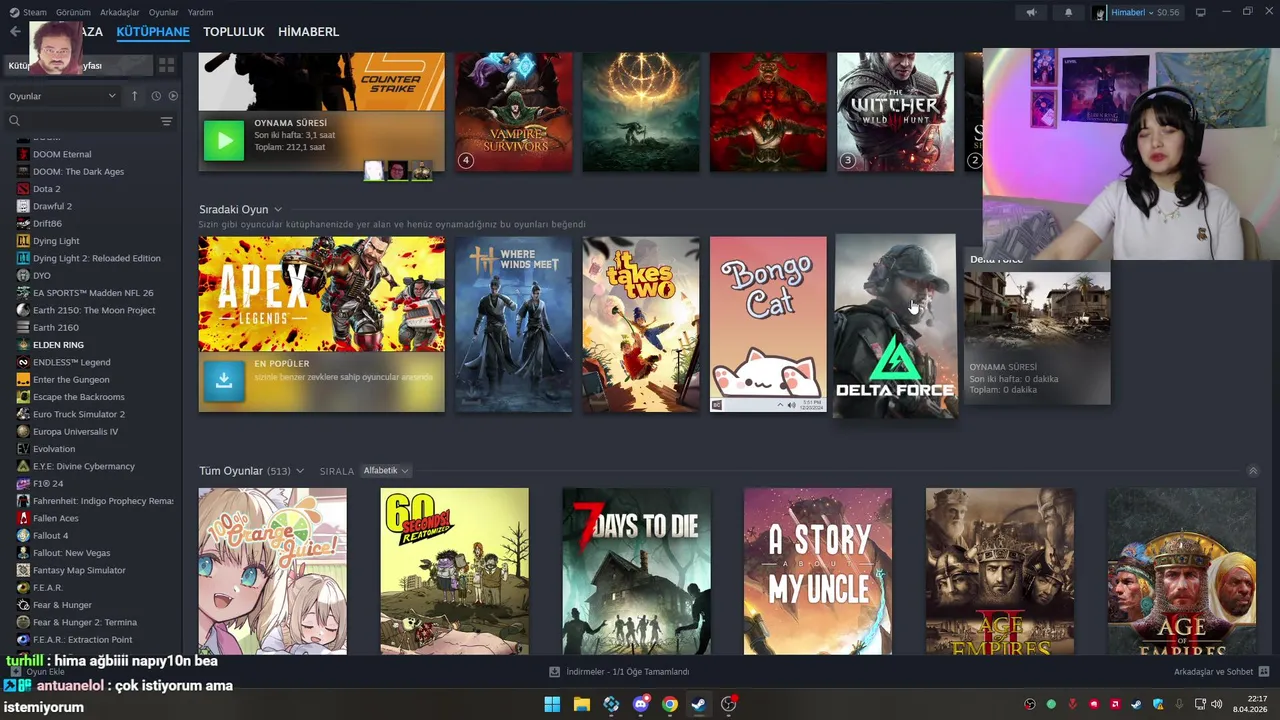Click the blue download icon for Apex Legends
Screen dimensions: 1280x720
224,381
